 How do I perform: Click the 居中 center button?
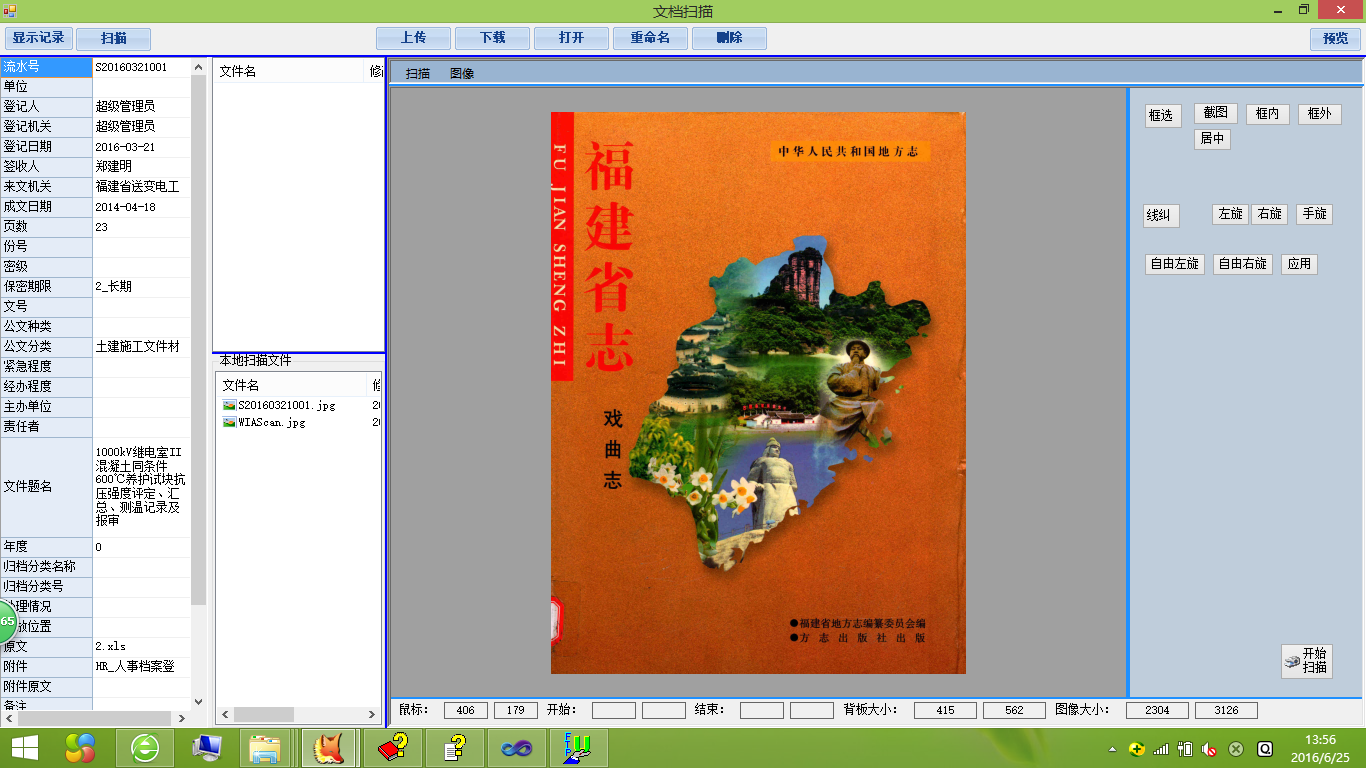pos(1212,139)
